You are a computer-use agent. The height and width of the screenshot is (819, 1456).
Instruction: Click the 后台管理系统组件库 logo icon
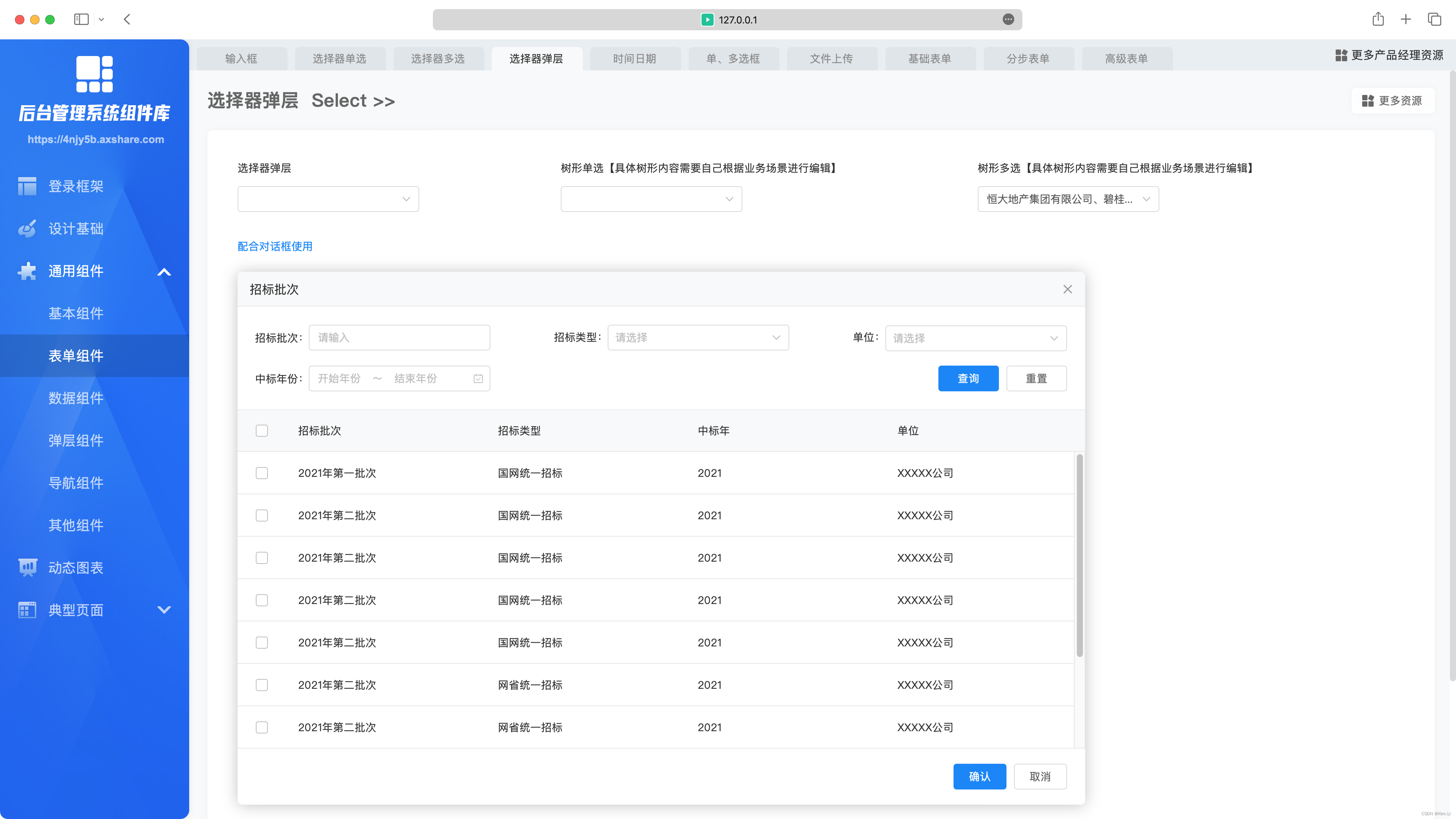94,73
